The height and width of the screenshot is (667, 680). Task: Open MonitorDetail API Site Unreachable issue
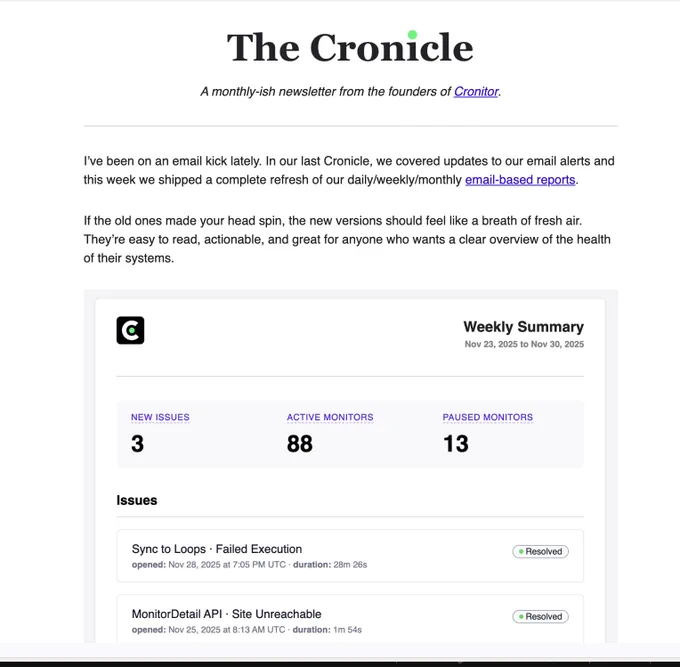pos(226,614)
